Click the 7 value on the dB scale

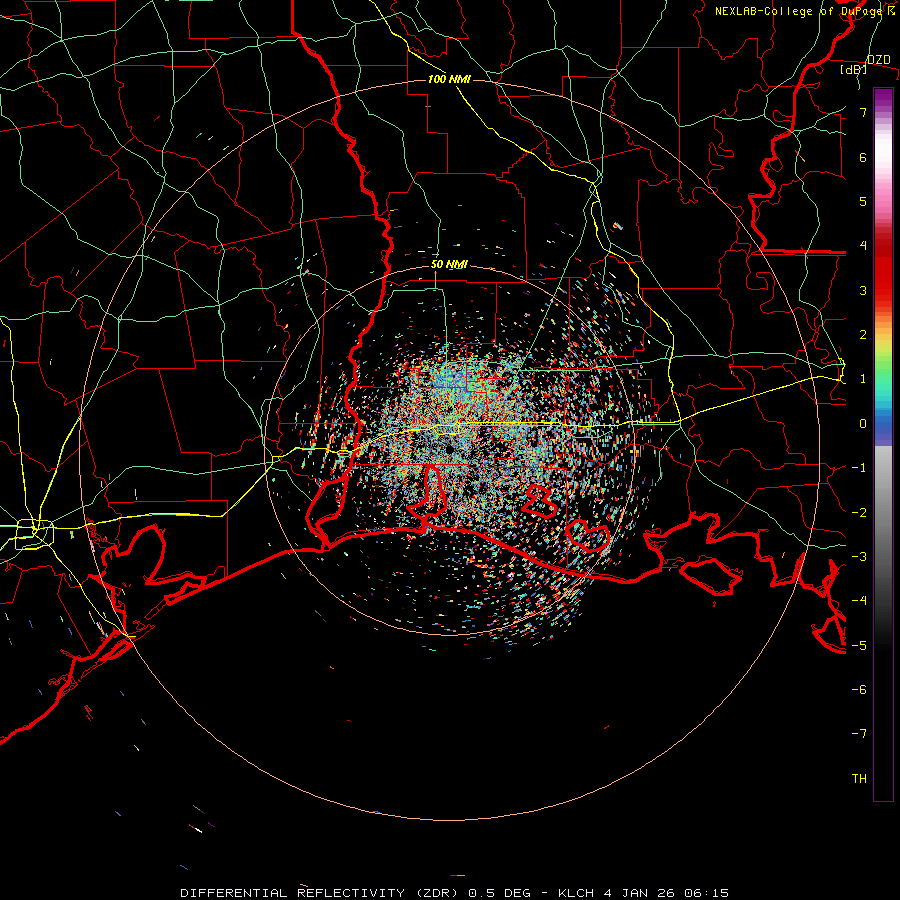(x=863, y=112)
